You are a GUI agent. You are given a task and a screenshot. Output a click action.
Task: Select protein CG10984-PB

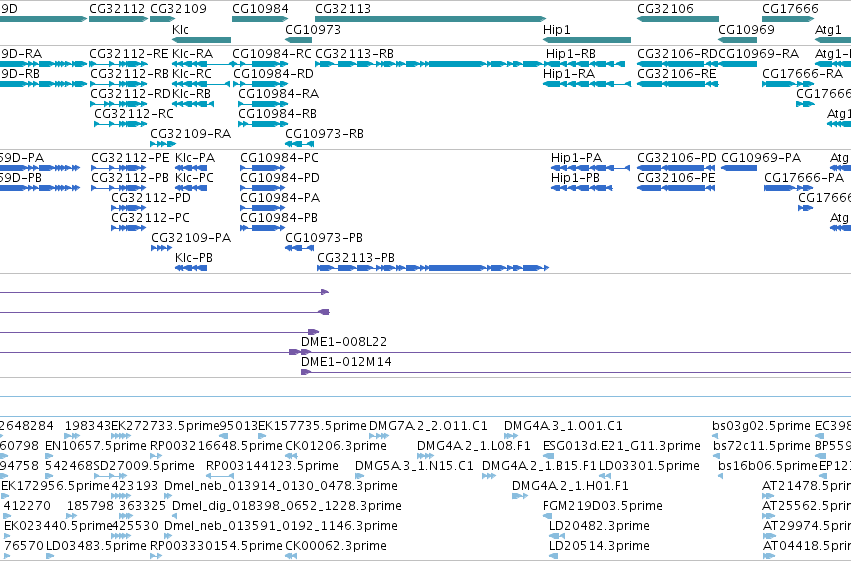tap(278, 218)
